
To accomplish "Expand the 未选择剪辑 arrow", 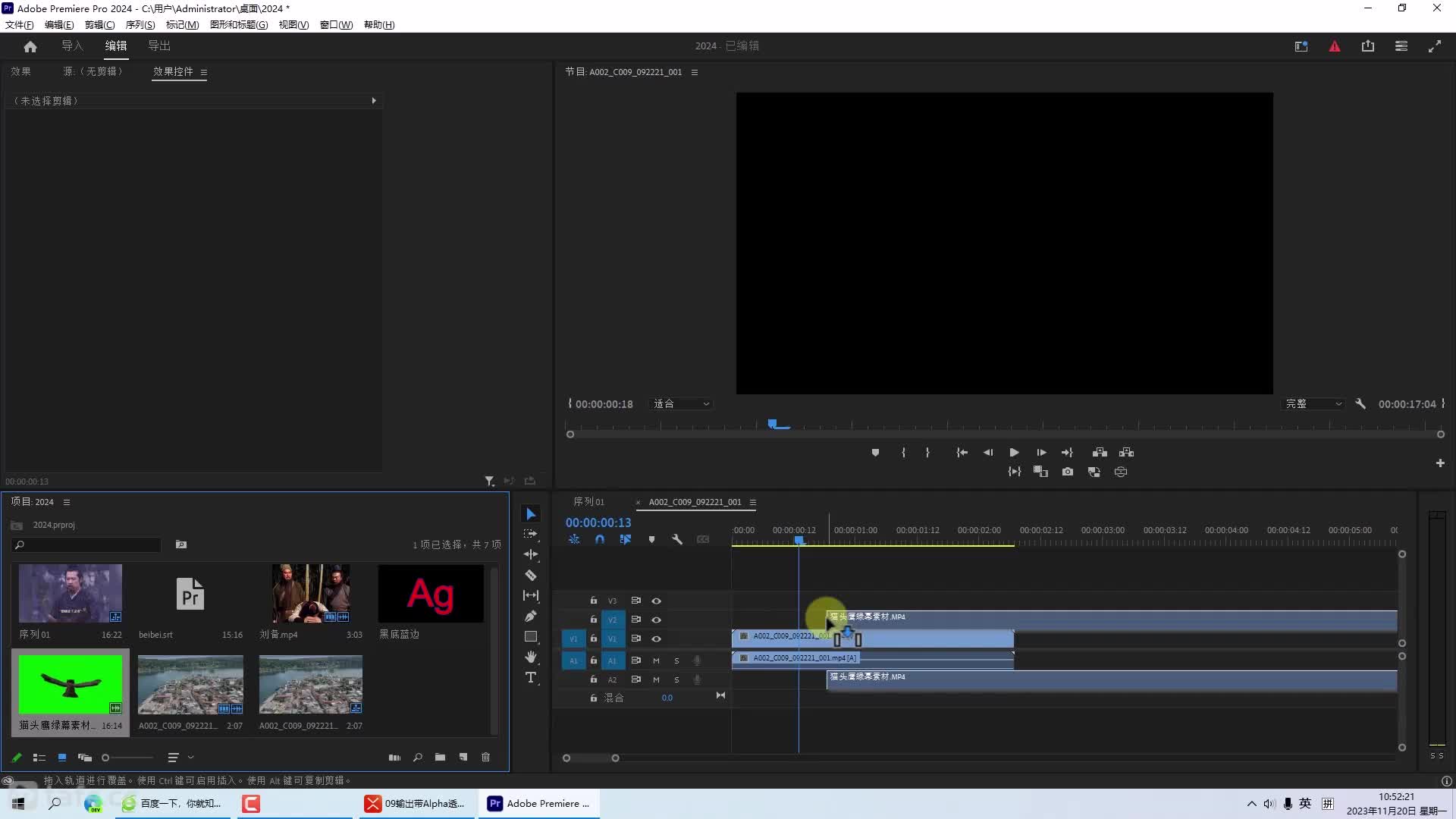I will 374,101.
